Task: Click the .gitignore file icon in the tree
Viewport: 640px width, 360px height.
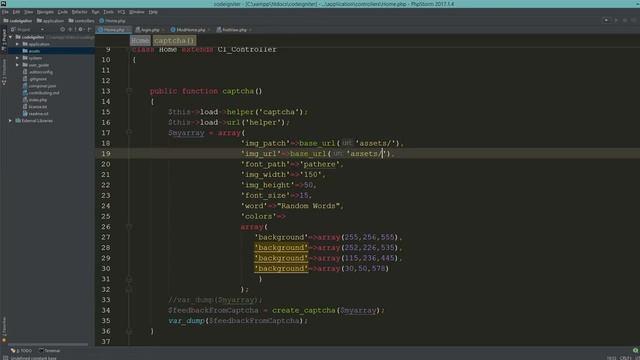Action: [x=25, y=79]
